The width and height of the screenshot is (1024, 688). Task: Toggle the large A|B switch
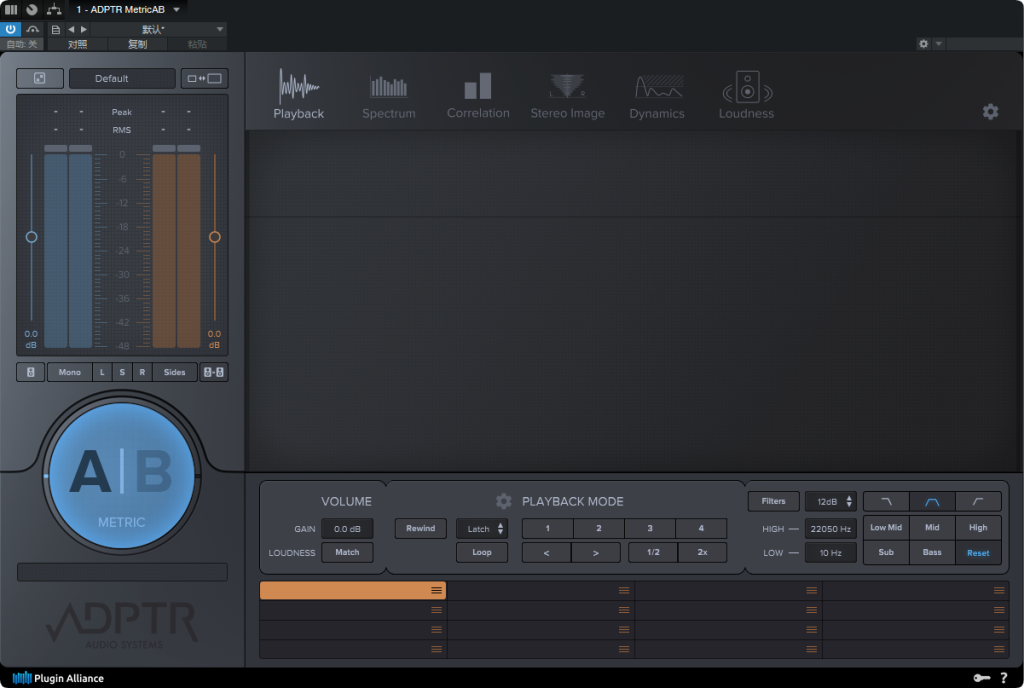pyautogui.click(x=121, y=475)
